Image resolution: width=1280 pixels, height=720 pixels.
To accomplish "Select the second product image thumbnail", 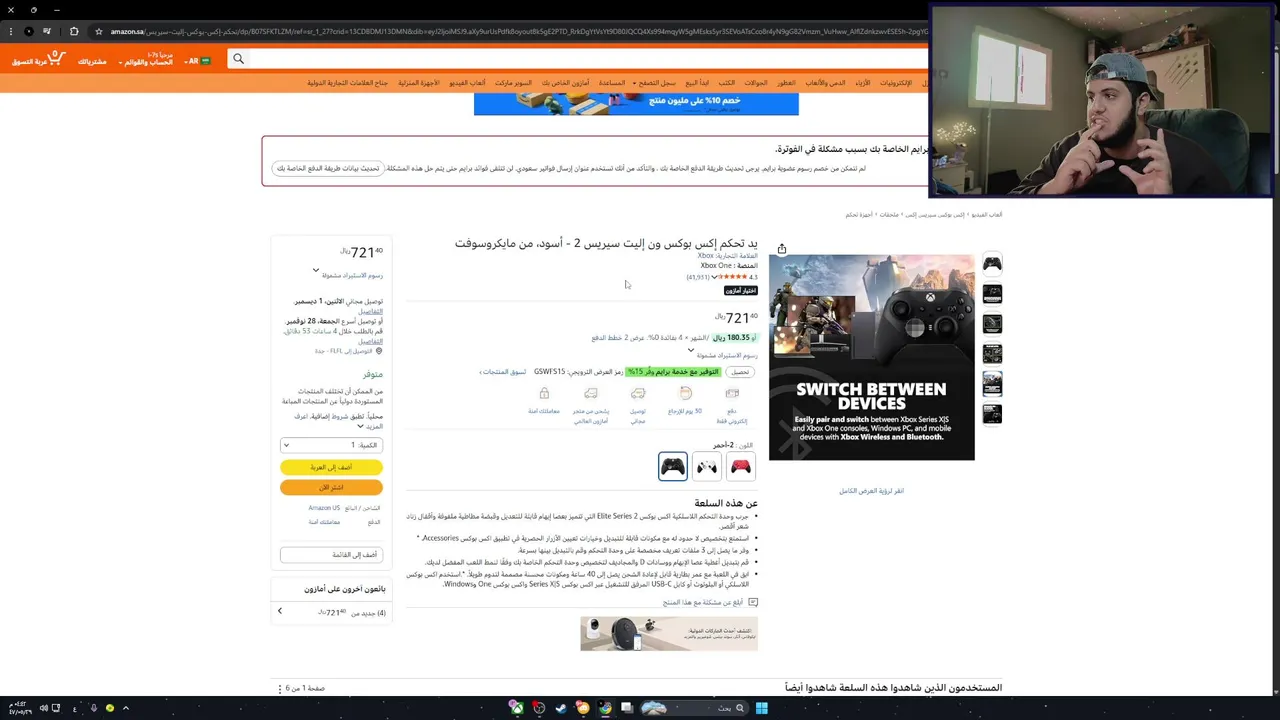I will (992, 294).
